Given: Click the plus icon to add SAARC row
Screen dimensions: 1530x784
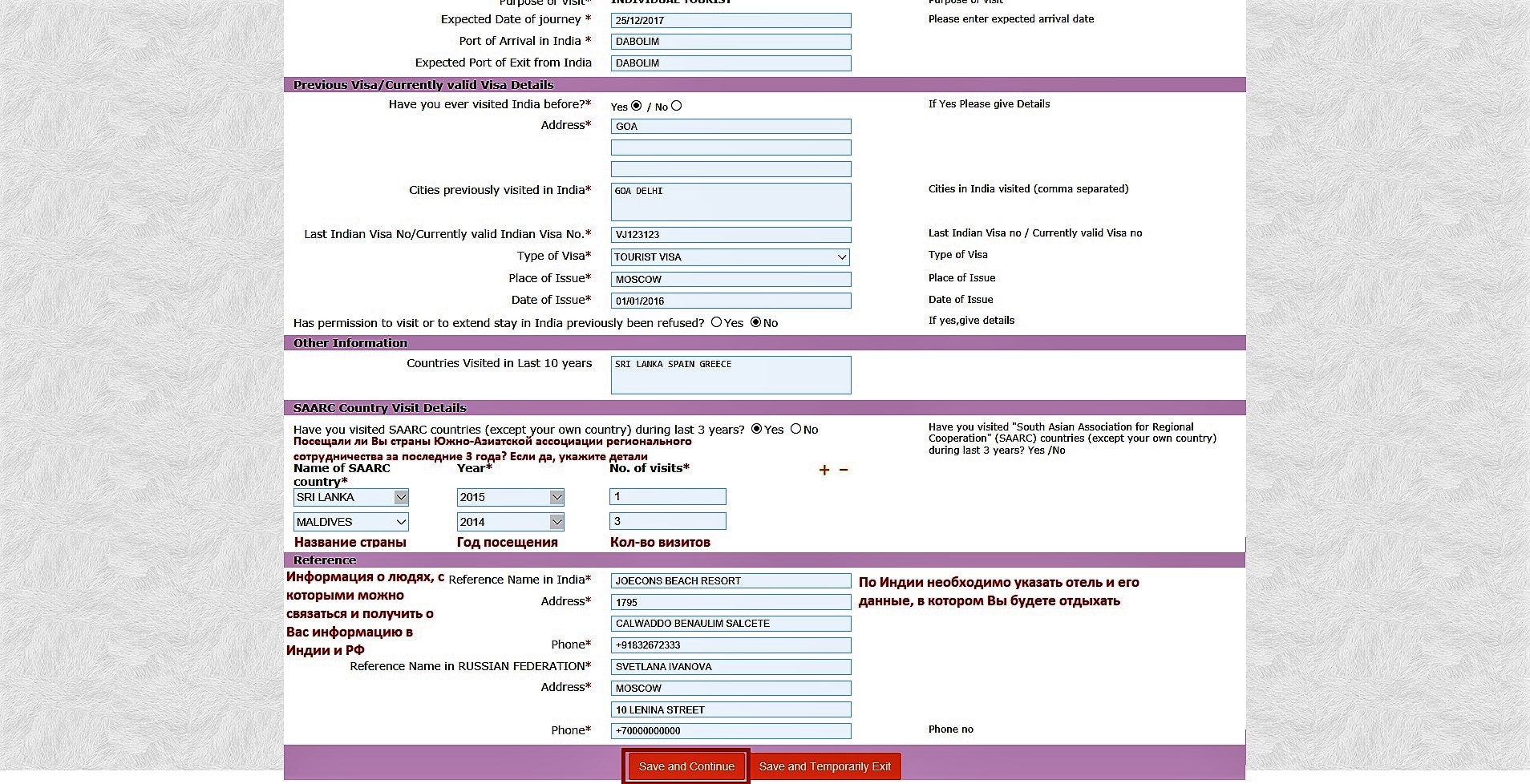Looking at the screenshot, I should click(824, 471).
